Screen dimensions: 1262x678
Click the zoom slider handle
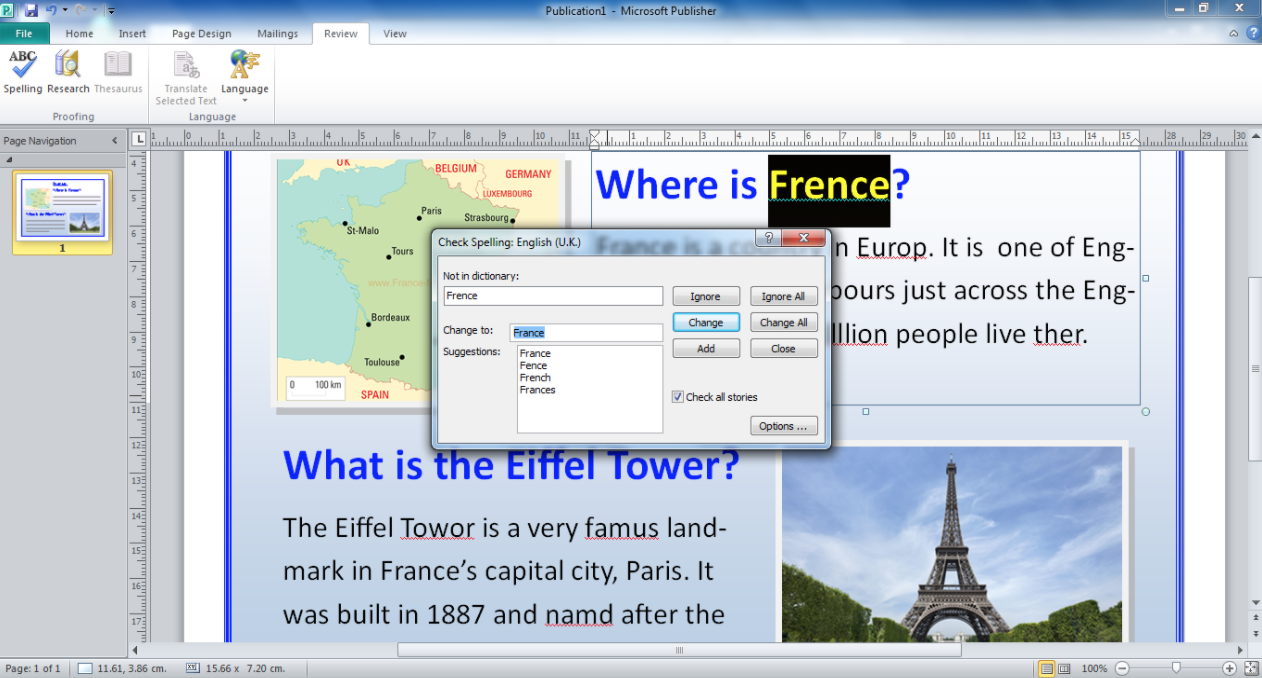coord(1176,668)
